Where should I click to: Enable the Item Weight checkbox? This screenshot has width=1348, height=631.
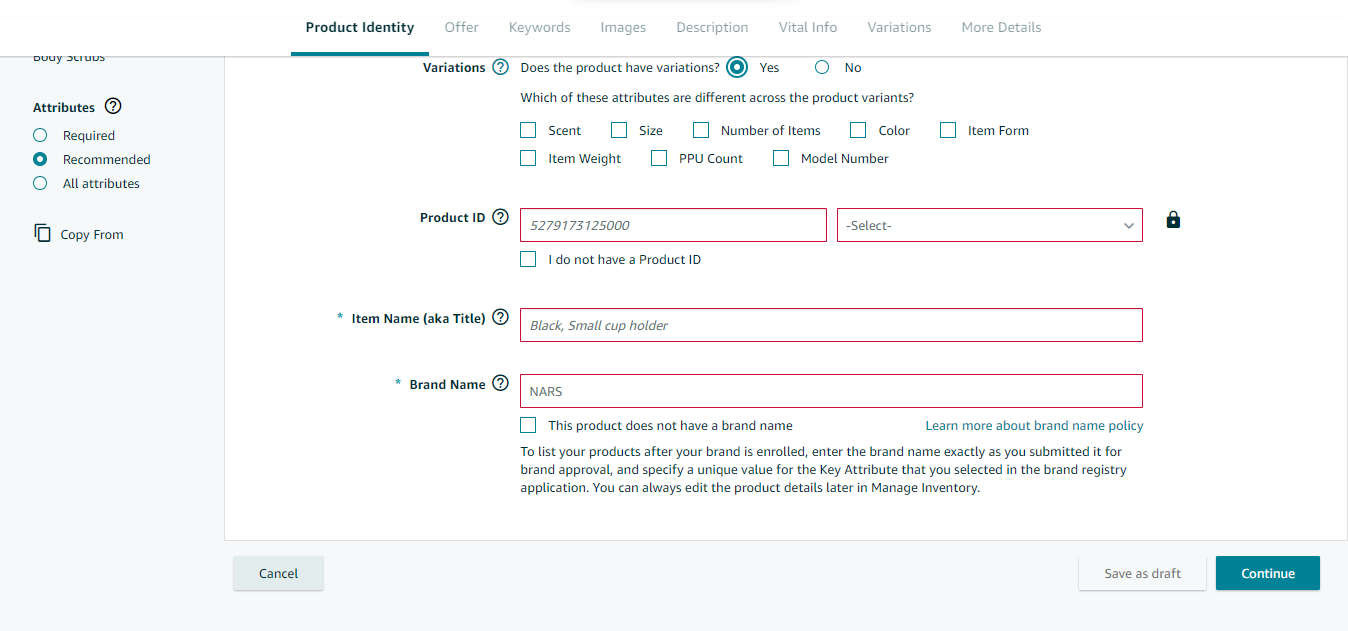pyautogui.click(x=528, y=158)
